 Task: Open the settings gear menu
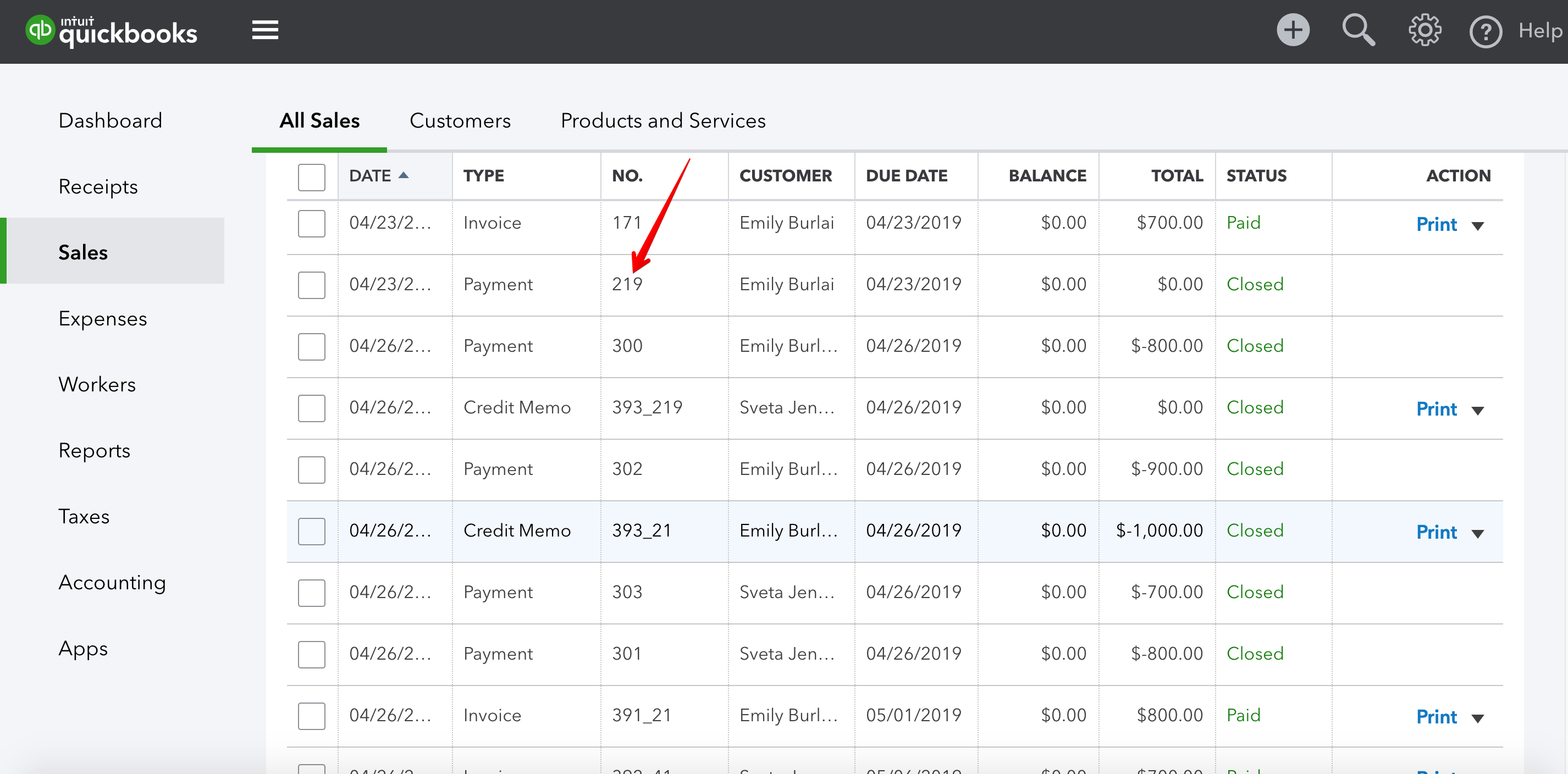[x=1425, y=30]
